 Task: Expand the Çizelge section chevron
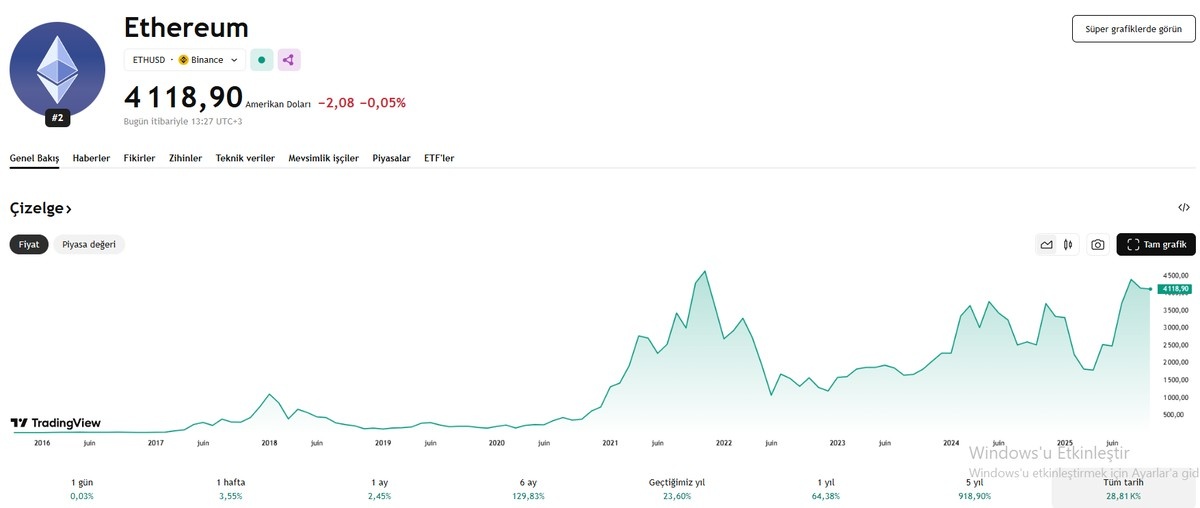tap(68, 209)
